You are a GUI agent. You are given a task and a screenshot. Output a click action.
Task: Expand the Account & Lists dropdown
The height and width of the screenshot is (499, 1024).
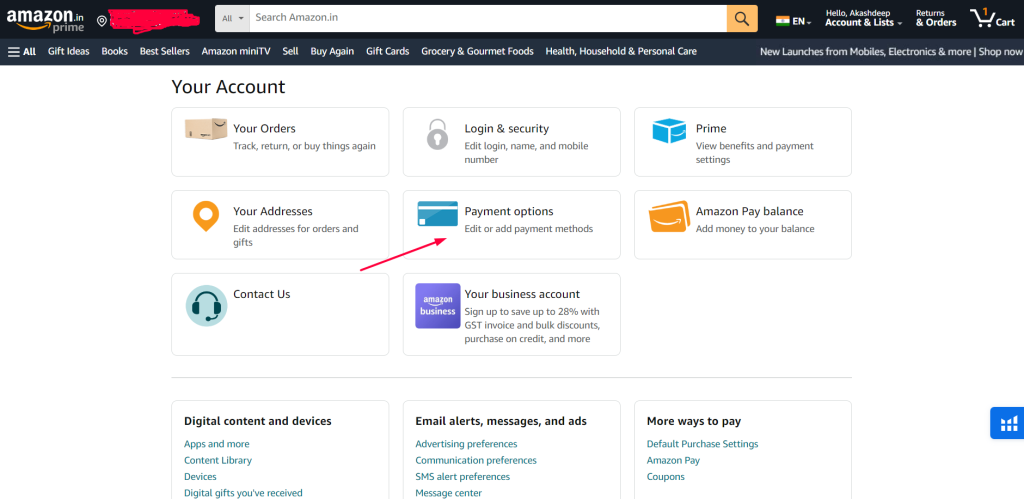tap(863, 18)
